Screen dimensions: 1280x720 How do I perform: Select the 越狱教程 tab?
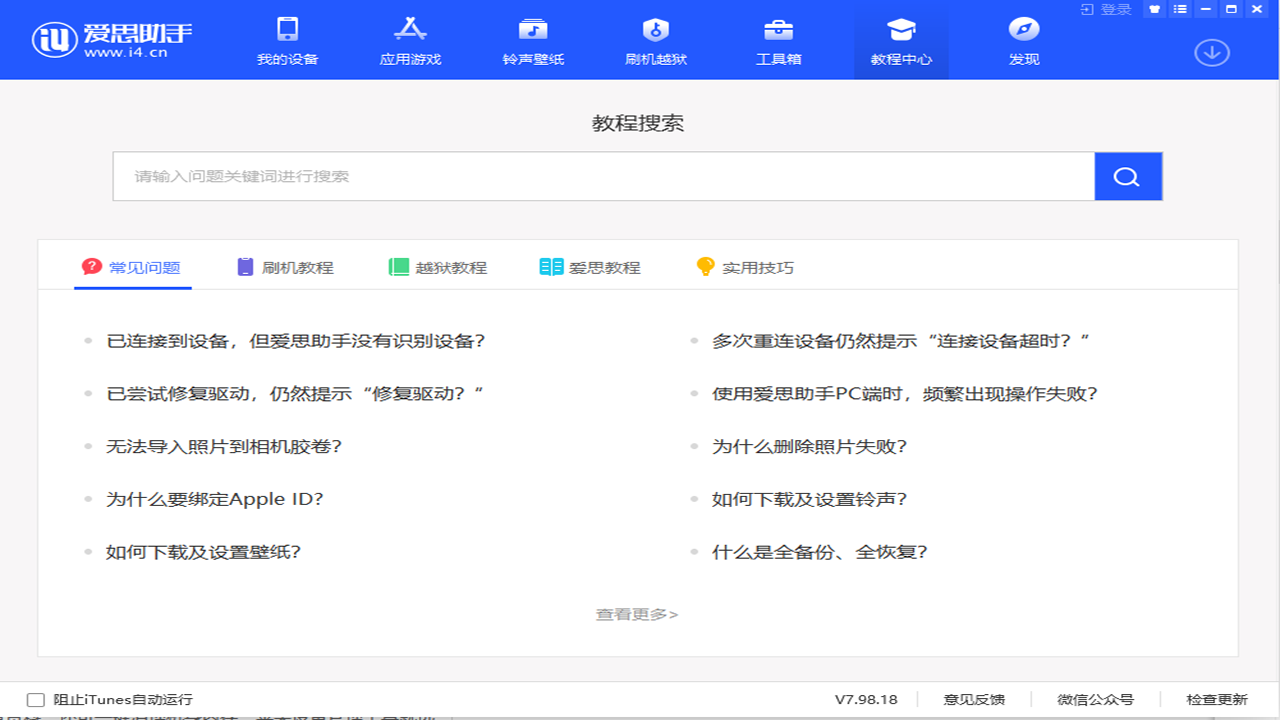click(438, 267)
